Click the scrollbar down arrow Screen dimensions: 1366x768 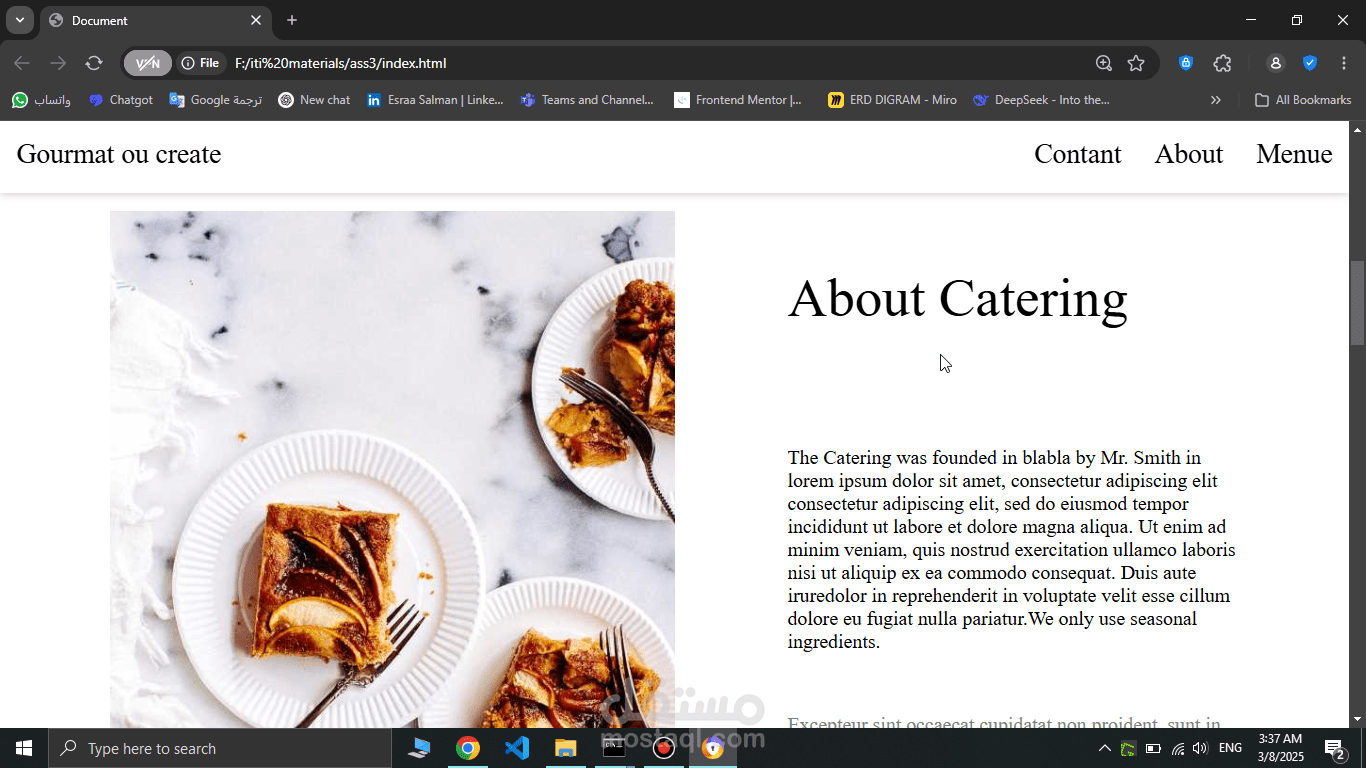coord(1357,720)
